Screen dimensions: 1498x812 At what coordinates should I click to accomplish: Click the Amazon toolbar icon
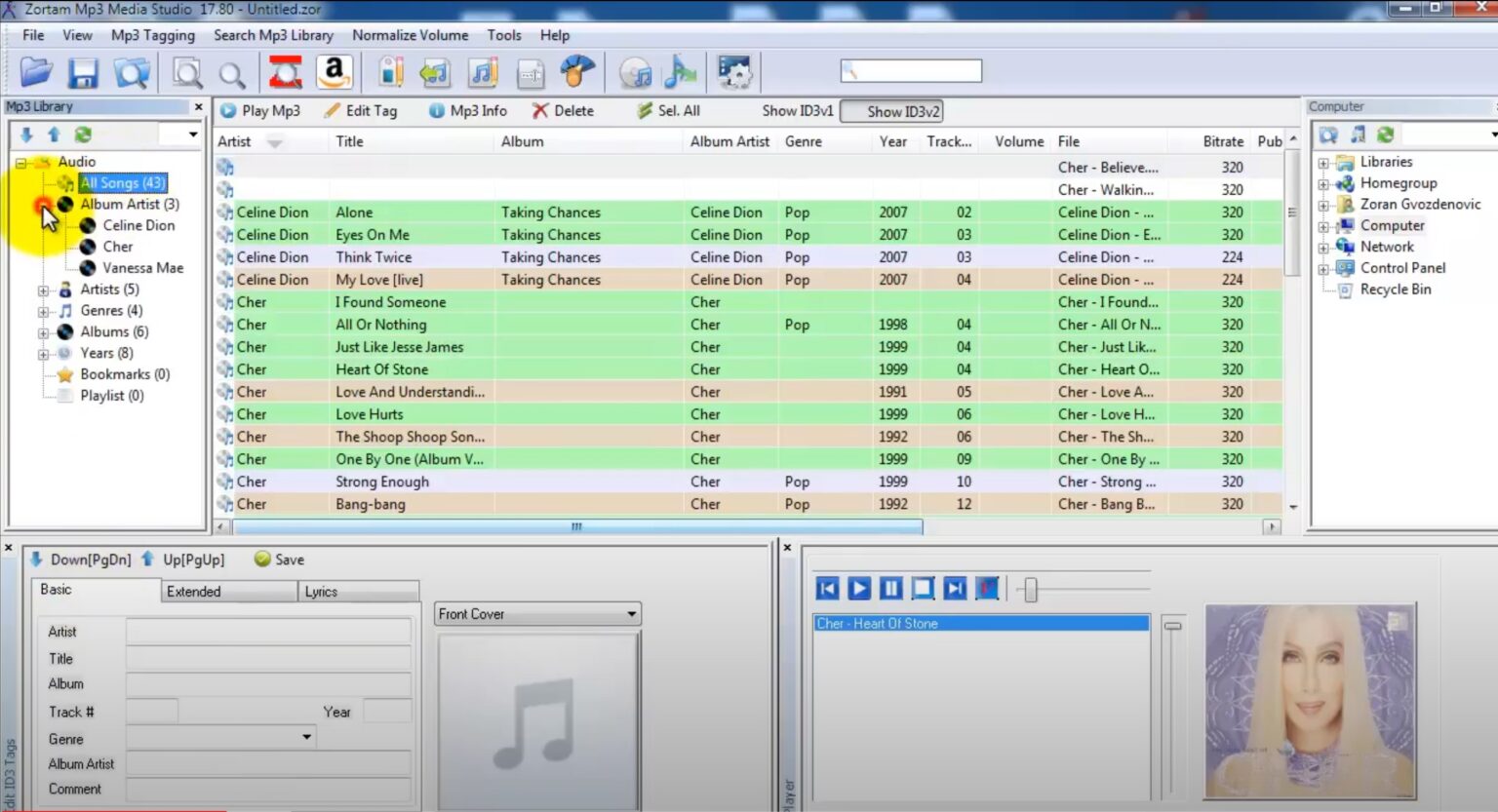click(x=334, y=72)
